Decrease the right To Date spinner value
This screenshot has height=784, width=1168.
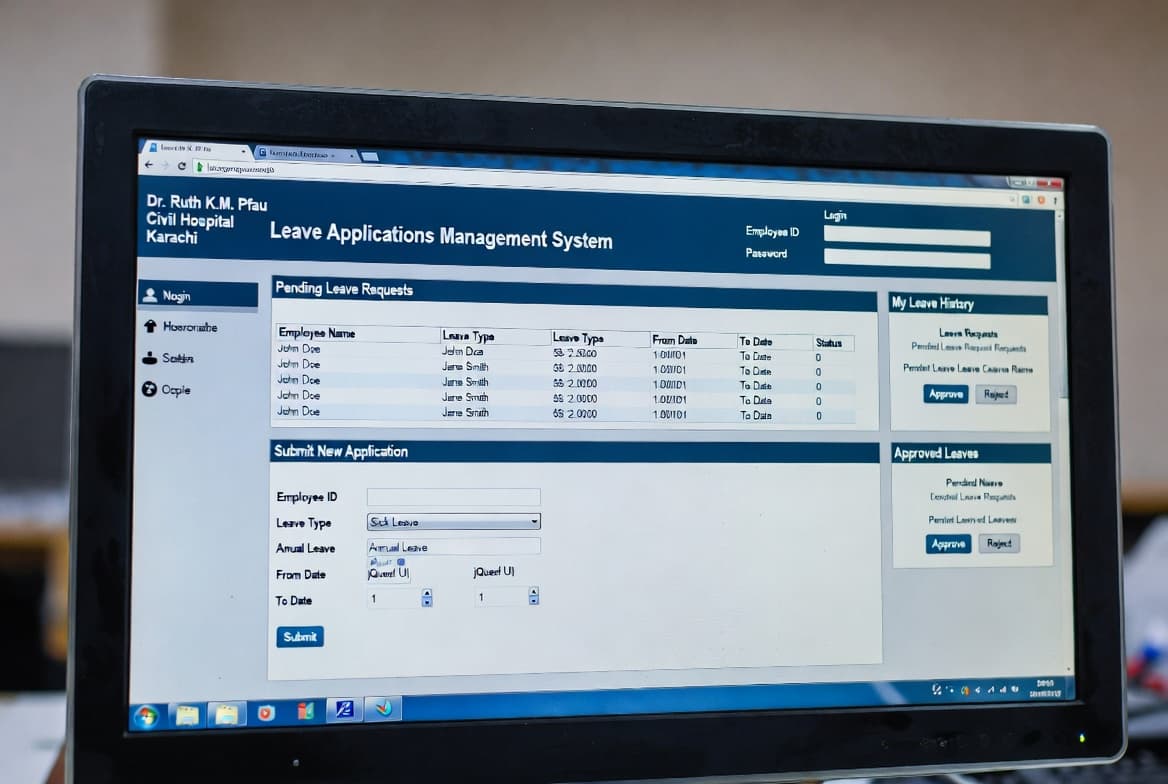(533, 600)
